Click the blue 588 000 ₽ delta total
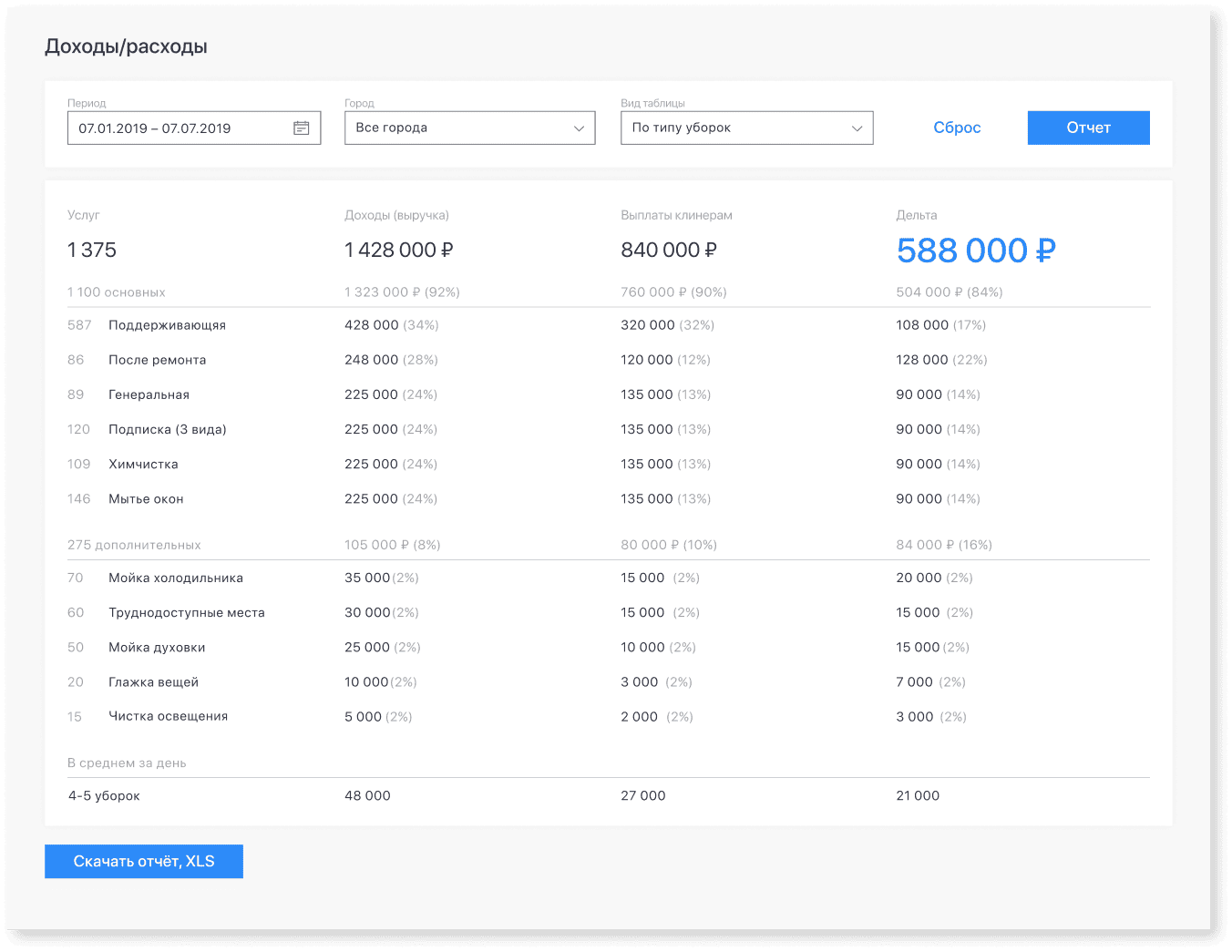 [975, 251]
